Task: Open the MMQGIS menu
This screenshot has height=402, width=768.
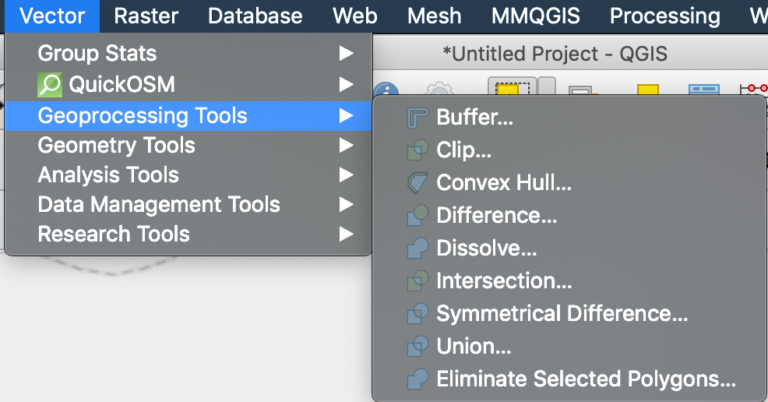Action: point(535,16)
